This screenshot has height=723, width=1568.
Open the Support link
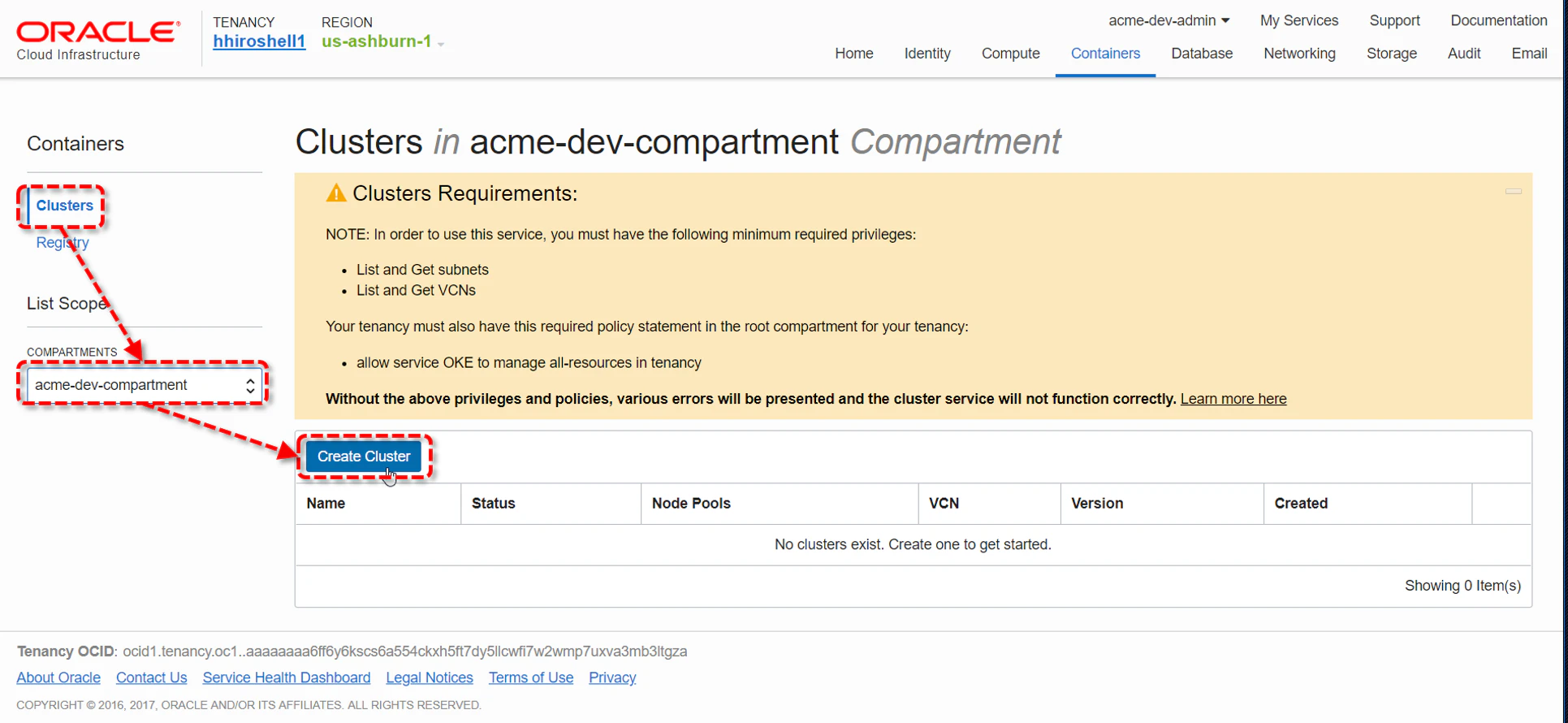click(1394, 20)
